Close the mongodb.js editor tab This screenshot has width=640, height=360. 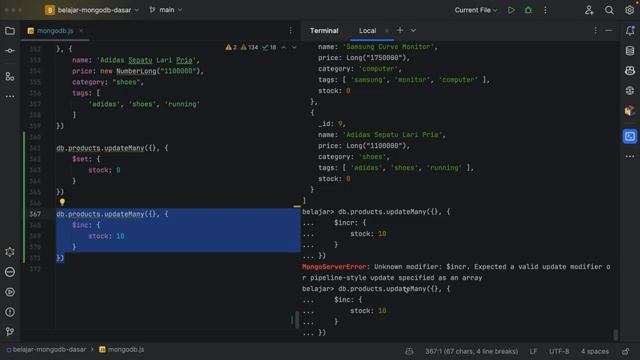pyautogui.click(x=81, y=31)
